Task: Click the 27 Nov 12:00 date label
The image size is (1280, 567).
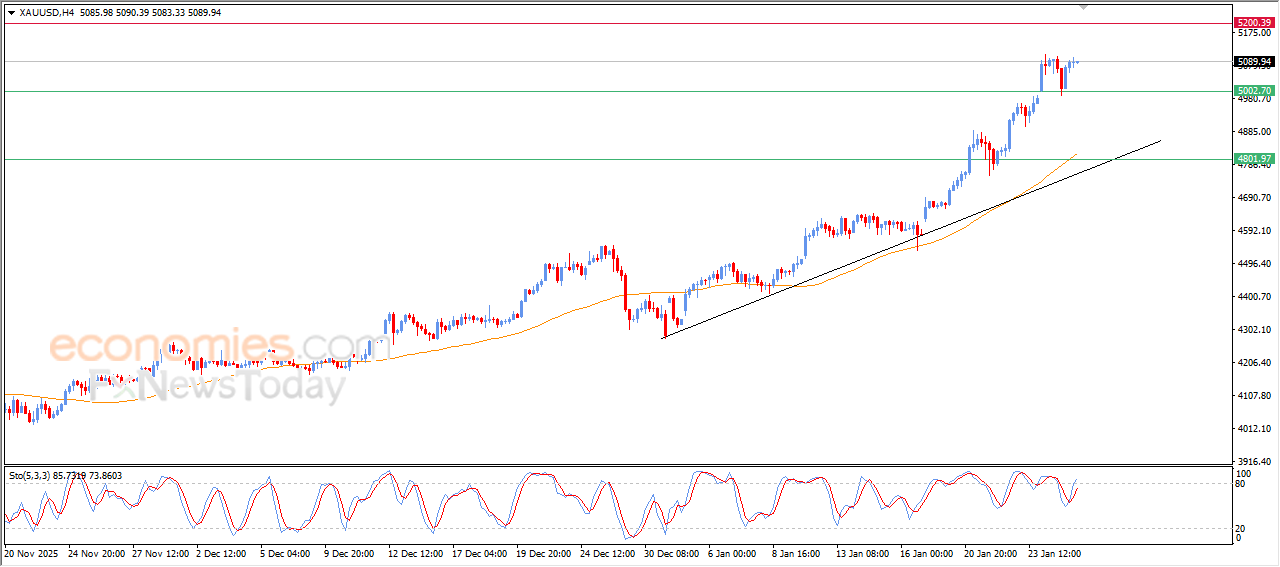Action: (x=161, y=553)
